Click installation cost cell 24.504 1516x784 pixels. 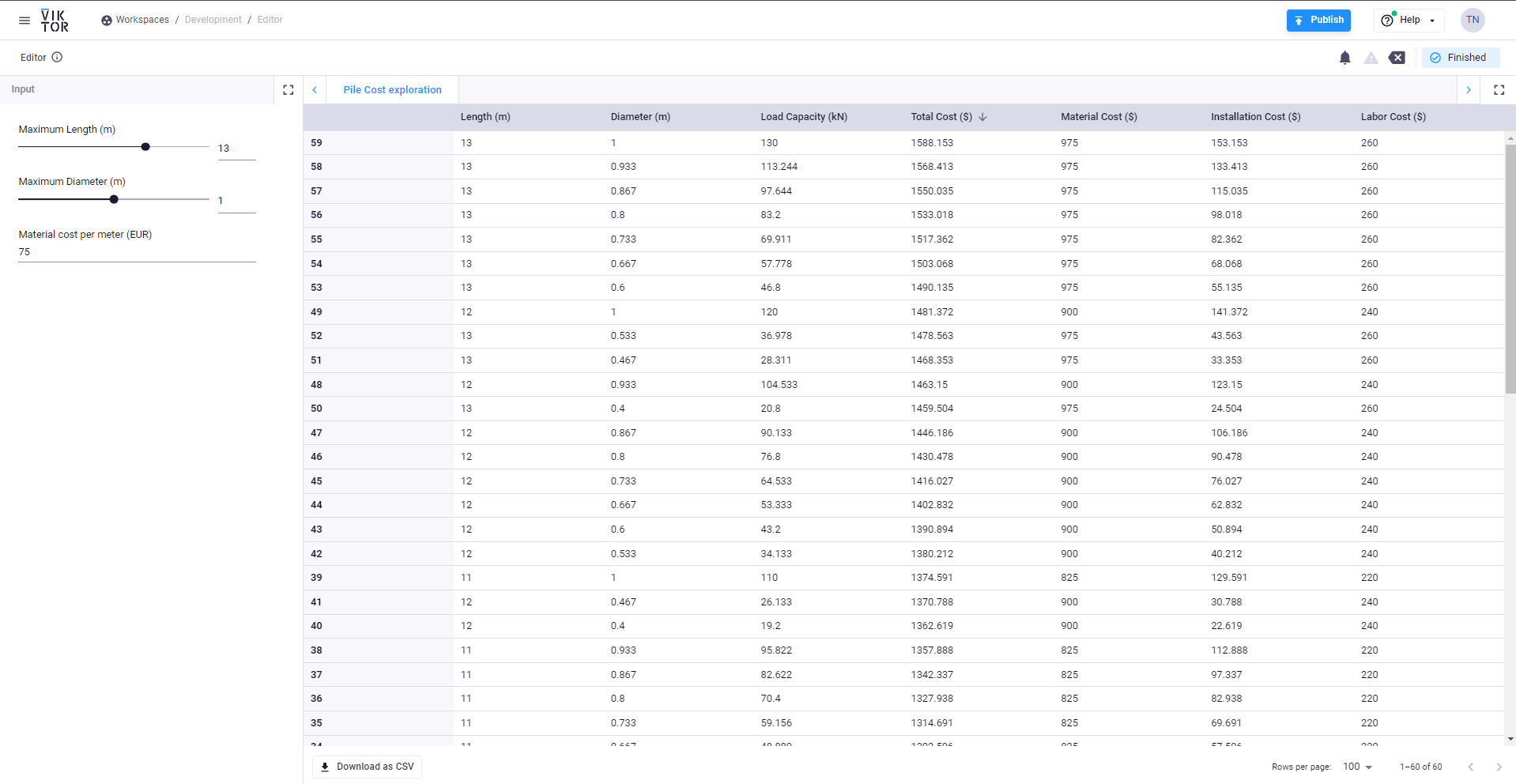pos(1226,409)
